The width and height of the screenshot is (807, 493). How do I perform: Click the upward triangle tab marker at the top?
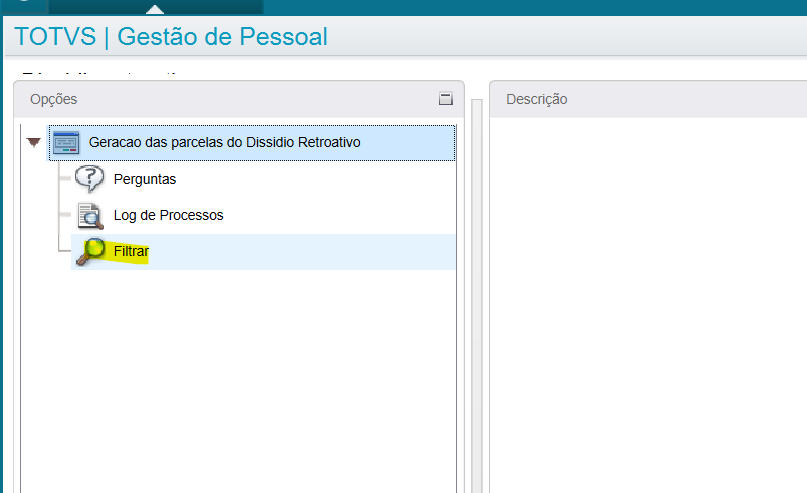(155, 9)
